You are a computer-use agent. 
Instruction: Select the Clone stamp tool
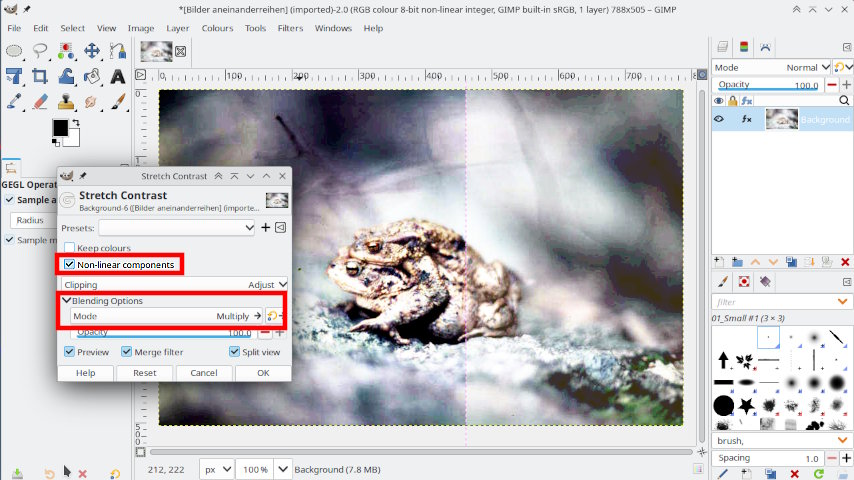[66, 102]
